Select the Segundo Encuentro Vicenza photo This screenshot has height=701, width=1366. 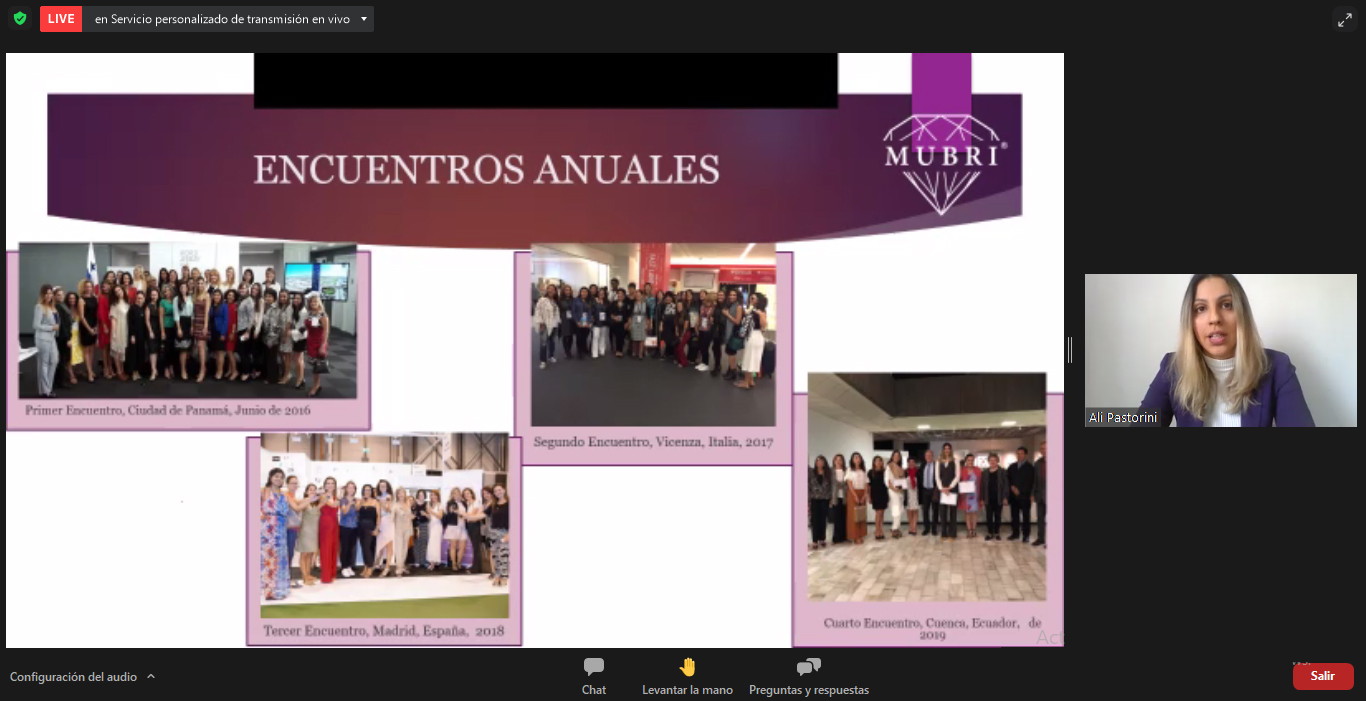[x=655, y=335]
